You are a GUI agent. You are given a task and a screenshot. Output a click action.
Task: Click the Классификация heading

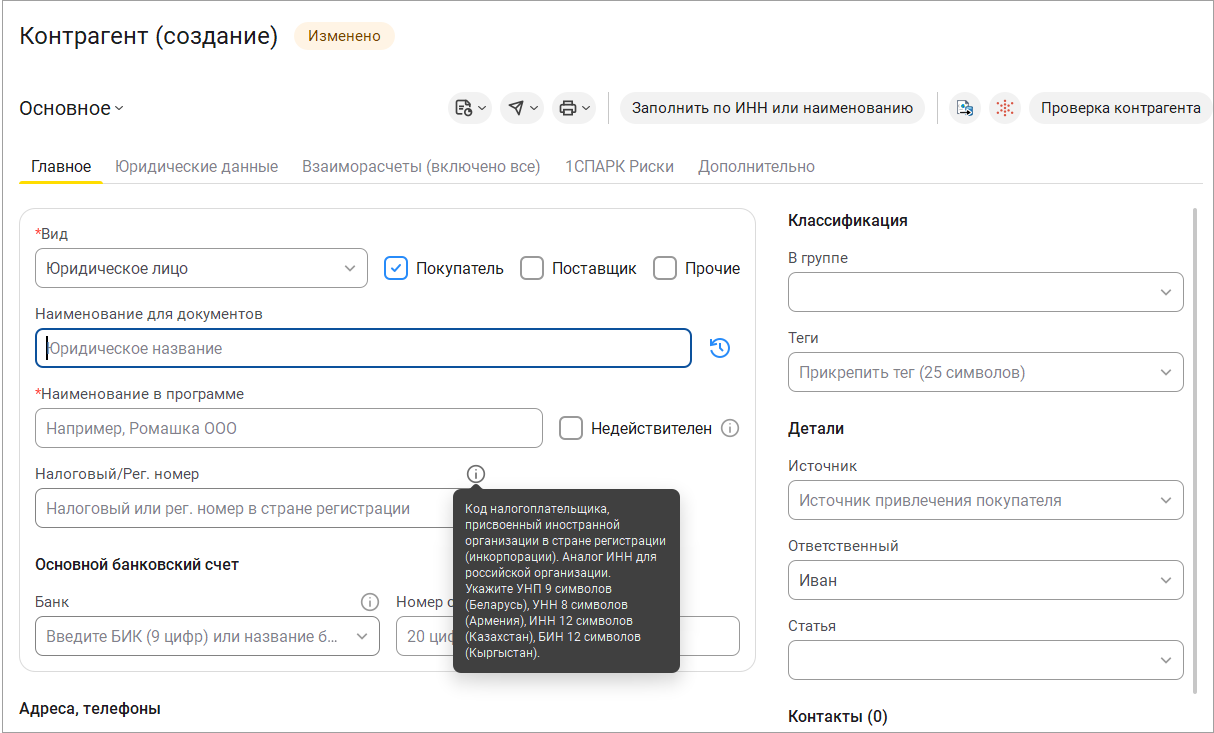(848, 220)
